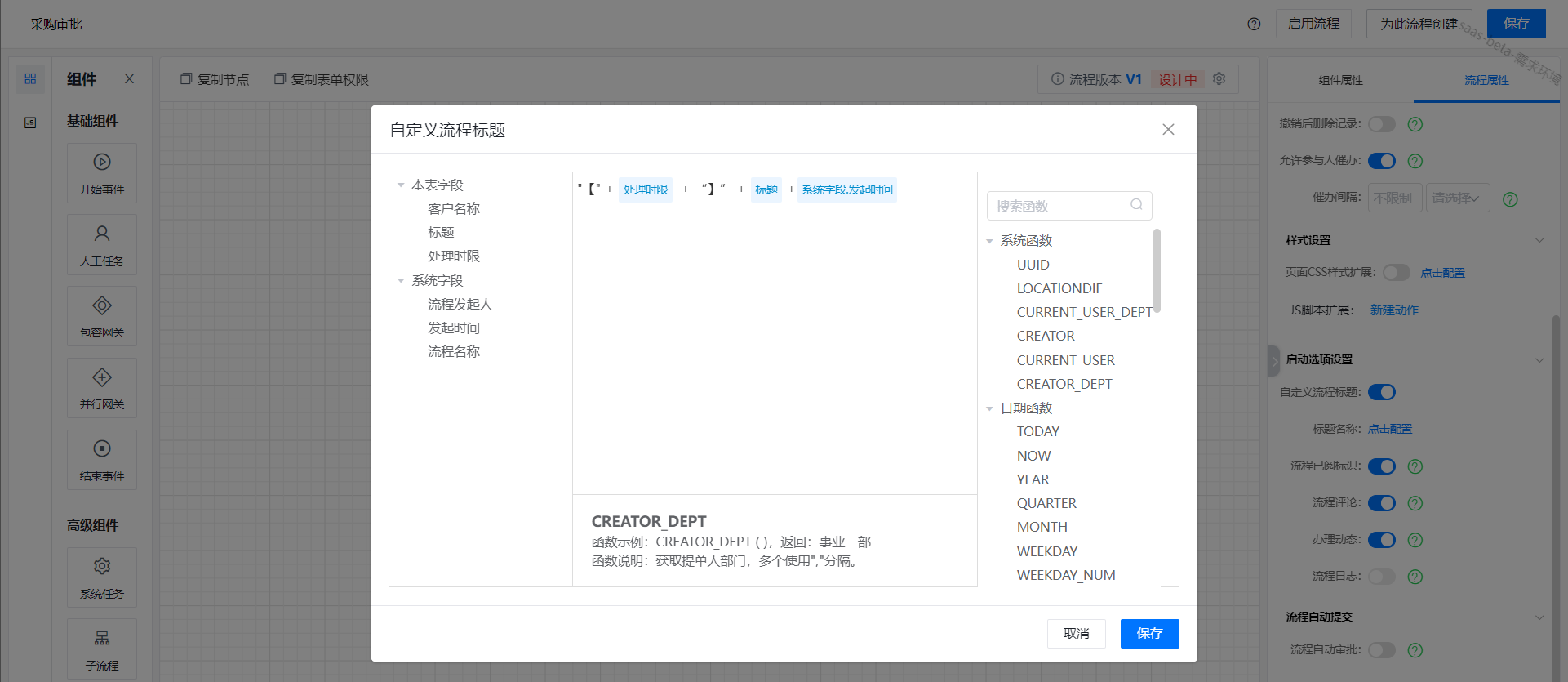Pick the 包容网关 inclusive gateway icon
This screenshot has width=1568, height=682.
(x=102, y=305)
